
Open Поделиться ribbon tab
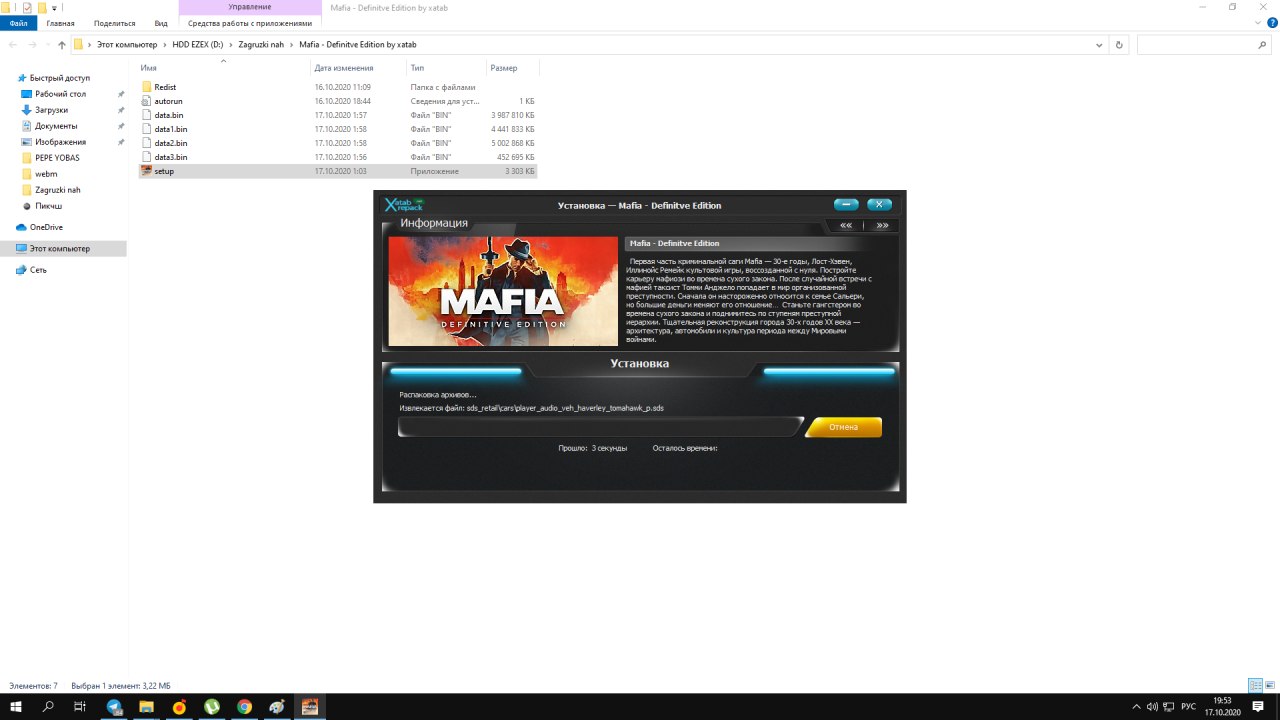tap(114, 22)
